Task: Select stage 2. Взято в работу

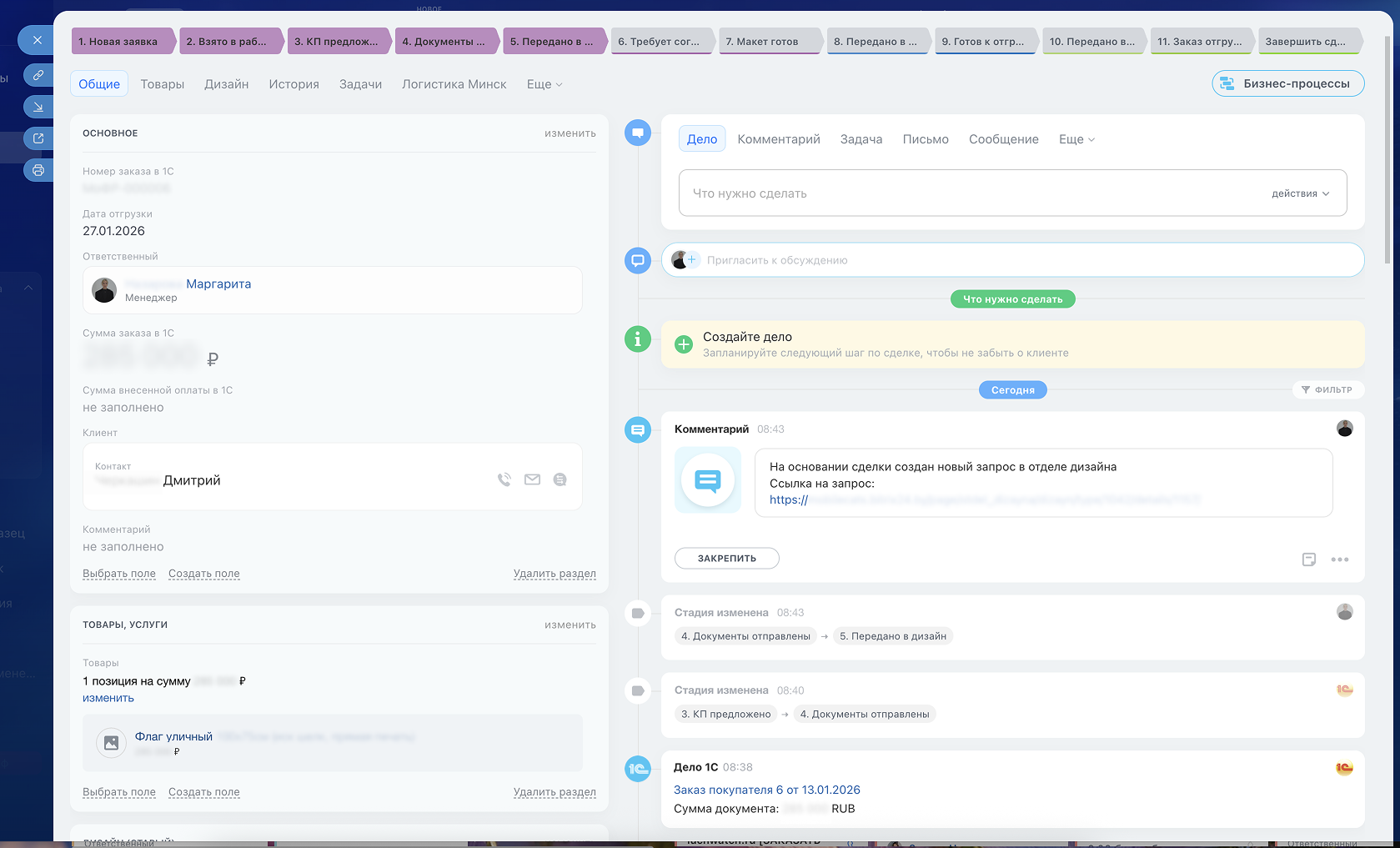Action: tap(230, 41)
